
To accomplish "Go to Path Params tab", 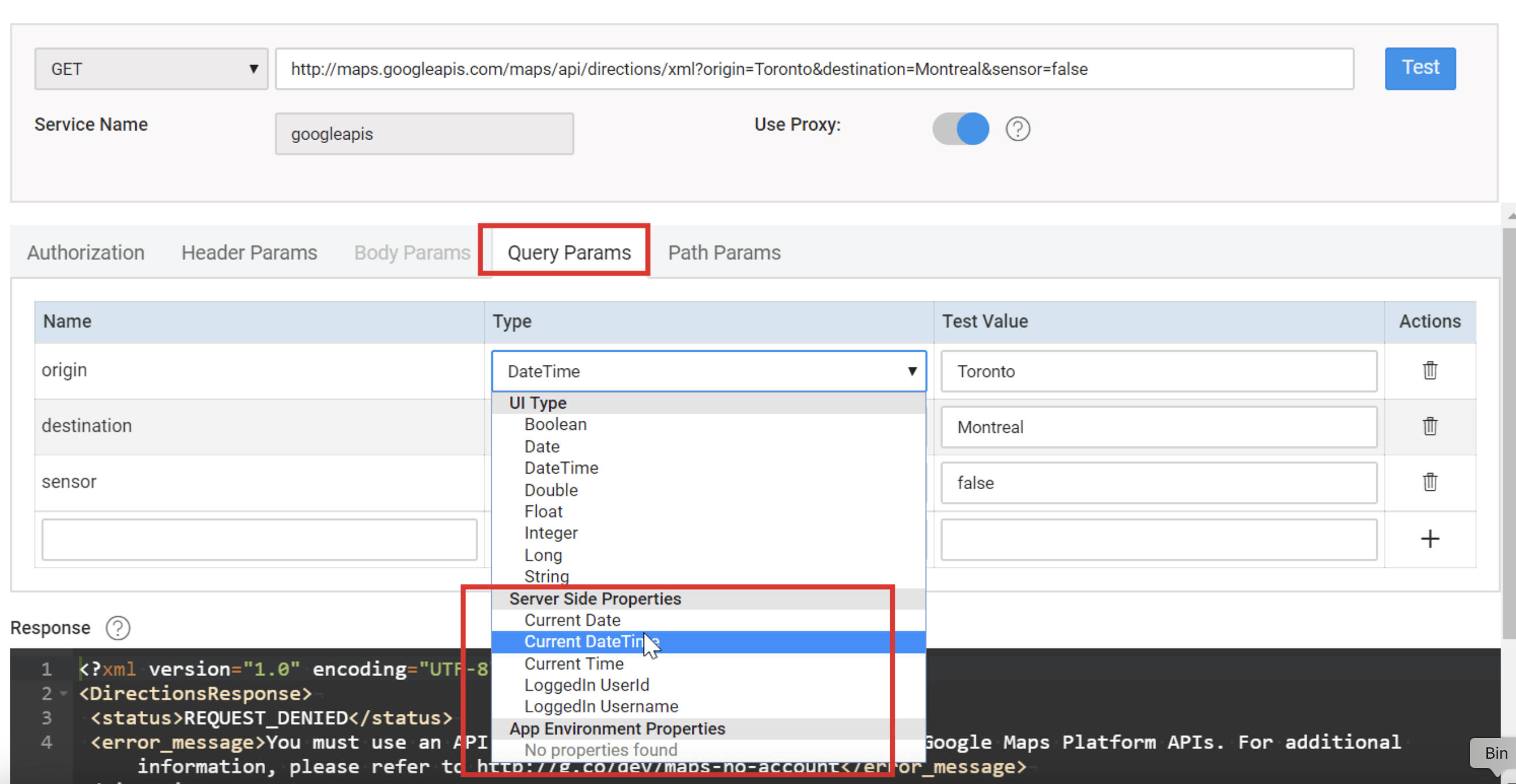I will click(724, 252).
